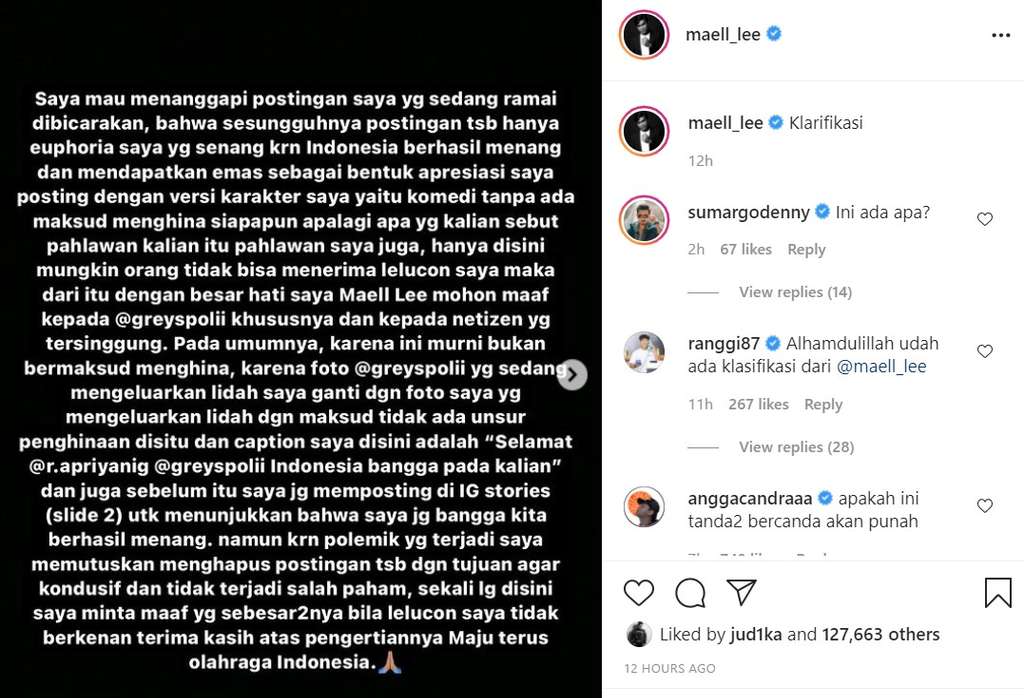Like anggacandraaa's comment heart
The image size is (1024, 698).
pyautogui.click(x=985, y=505)
